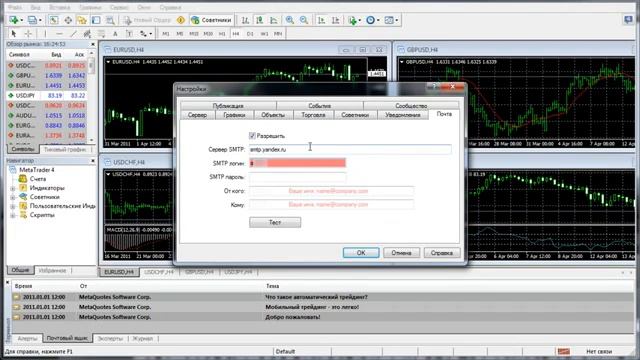Toggle the Navigator panel toolbar icon
Screen dimensions: 640x360
tap(82, 20)
